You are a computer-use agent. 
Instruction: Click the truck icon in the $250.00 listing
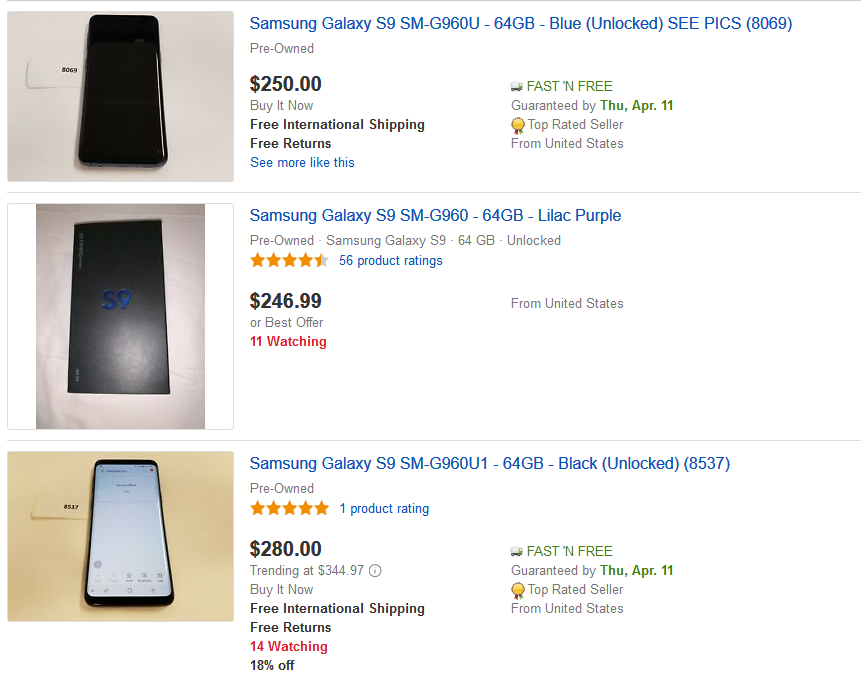tap(517, 86)
